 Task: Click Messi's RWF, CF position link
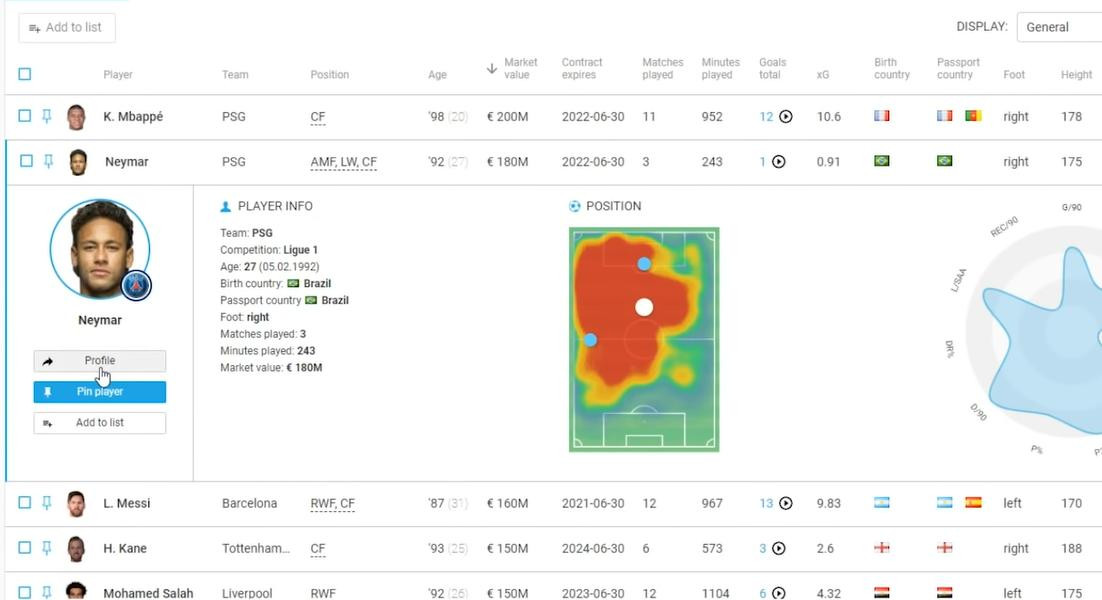(x=332, y=504)
